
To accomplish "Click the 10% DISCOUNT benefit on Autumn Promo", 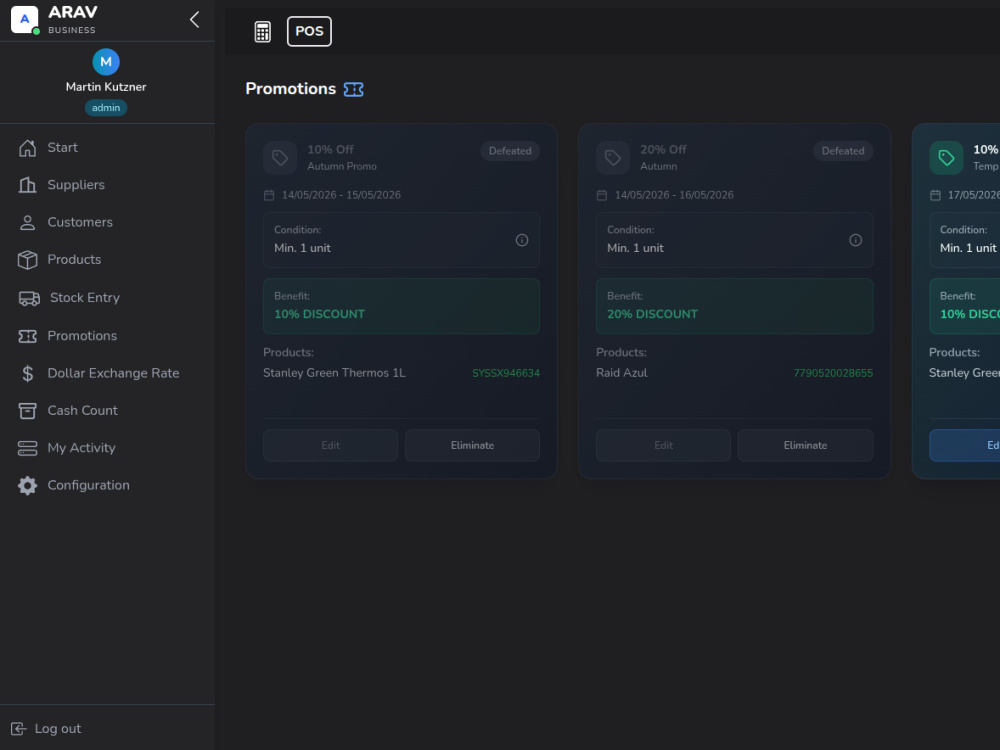I will [x=320, y=314].
